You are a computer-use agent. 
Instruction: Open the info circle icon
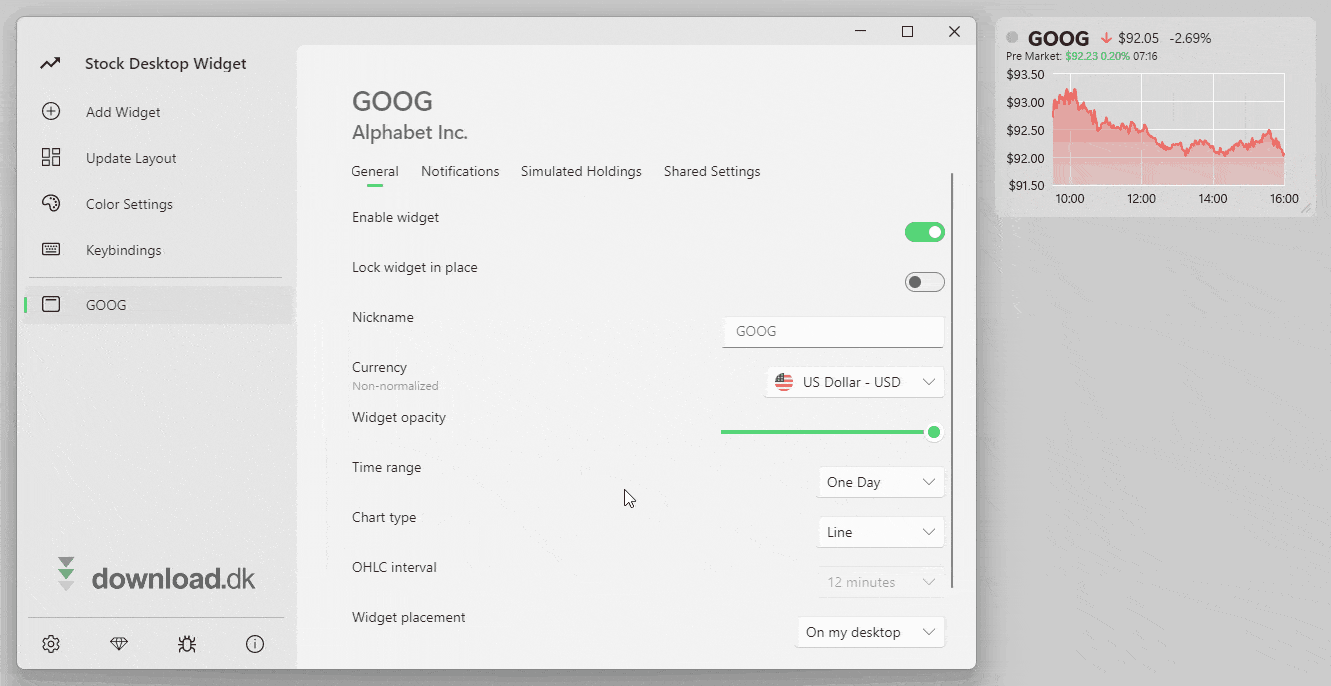coord(255,645)
